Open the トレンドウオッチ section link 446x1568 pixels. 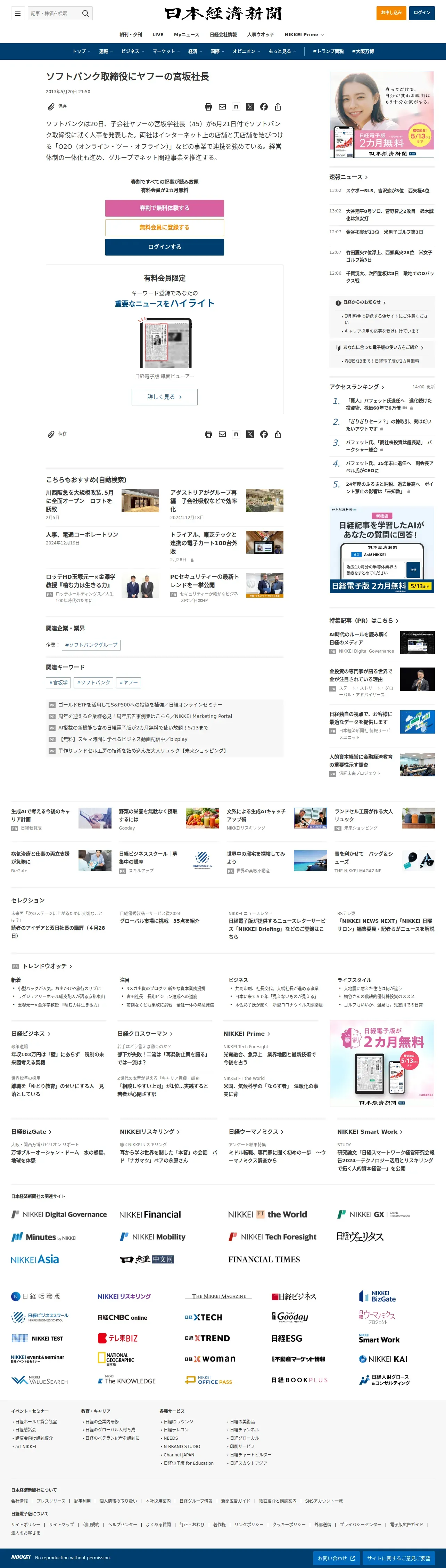(48, 966)
